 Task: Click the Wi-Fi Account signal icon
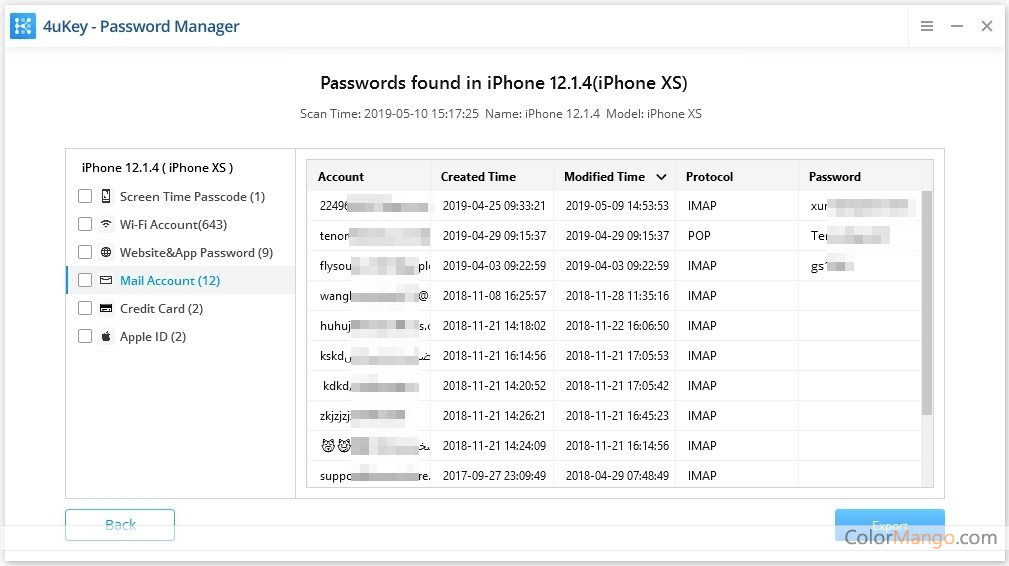(x=106, y=225)
